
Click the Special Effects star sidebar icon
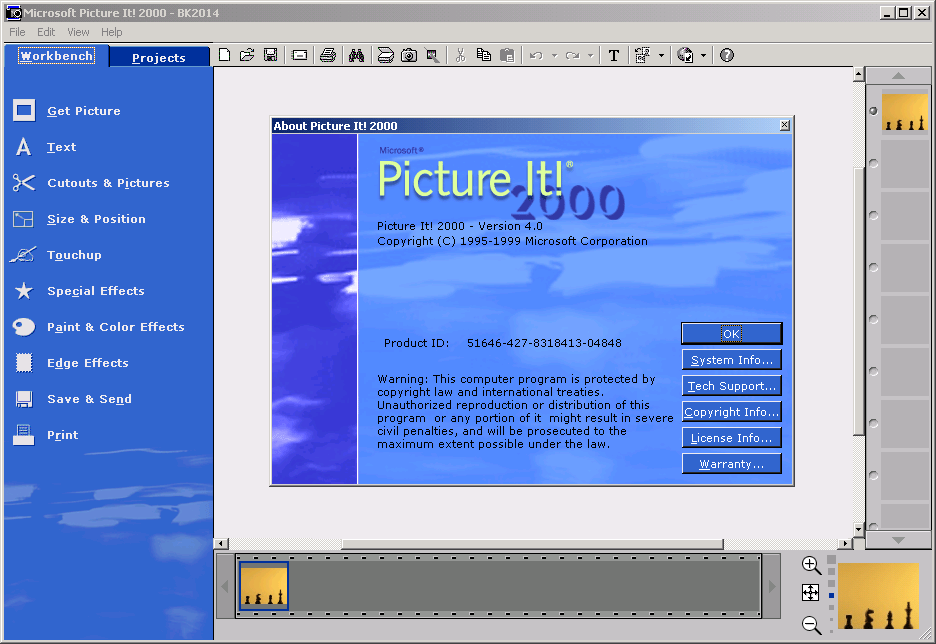coord(24,291)
